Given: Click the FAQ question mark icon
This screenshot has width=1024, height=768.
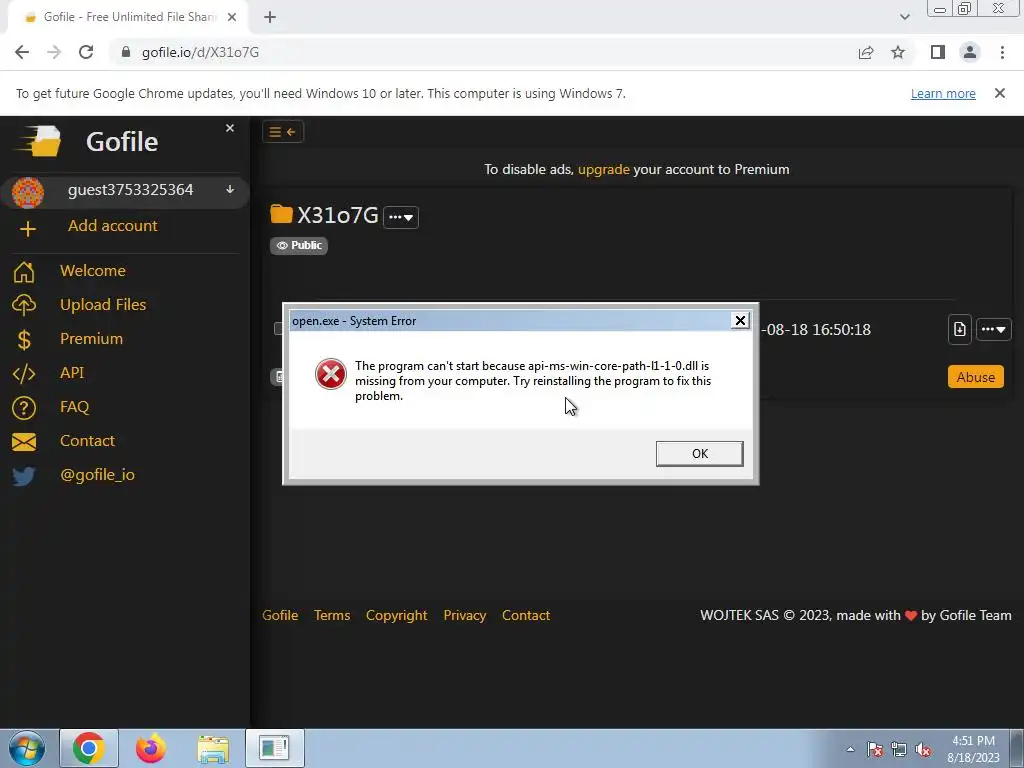Looking at the screenshot, I should (x=24, y=408).
